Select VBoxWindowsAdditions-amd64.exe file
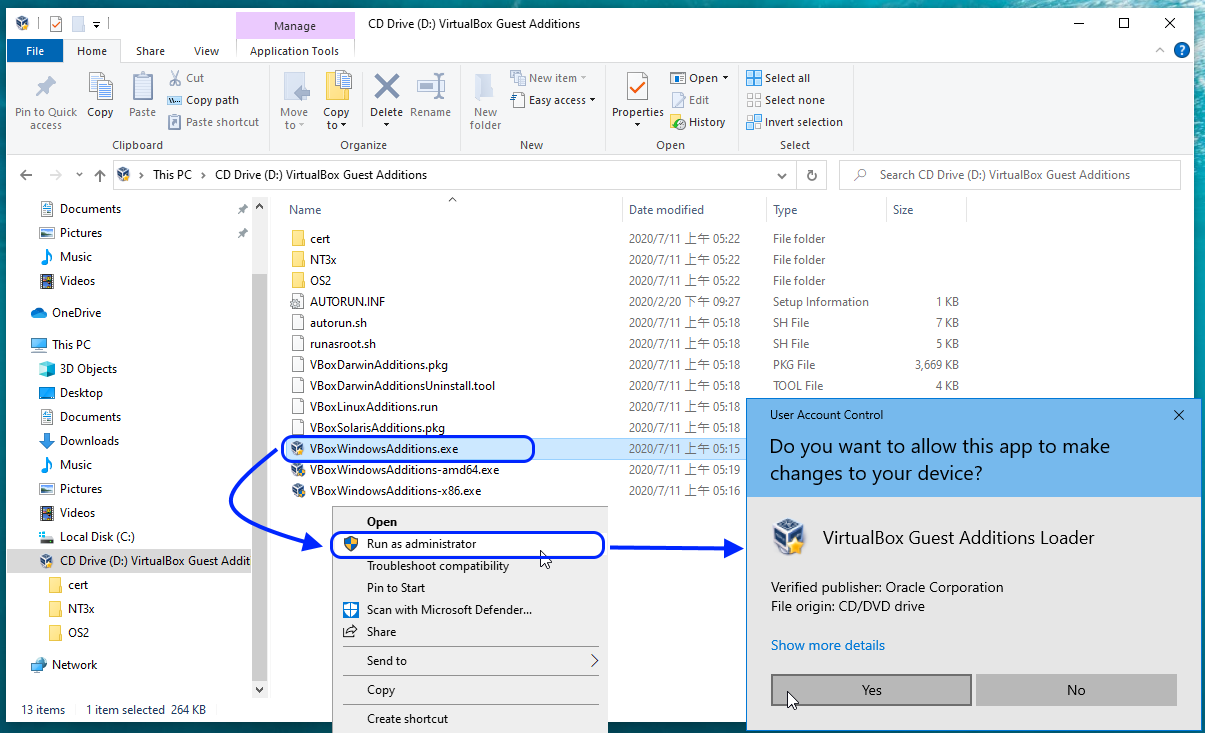 click(x=404, y=470)
